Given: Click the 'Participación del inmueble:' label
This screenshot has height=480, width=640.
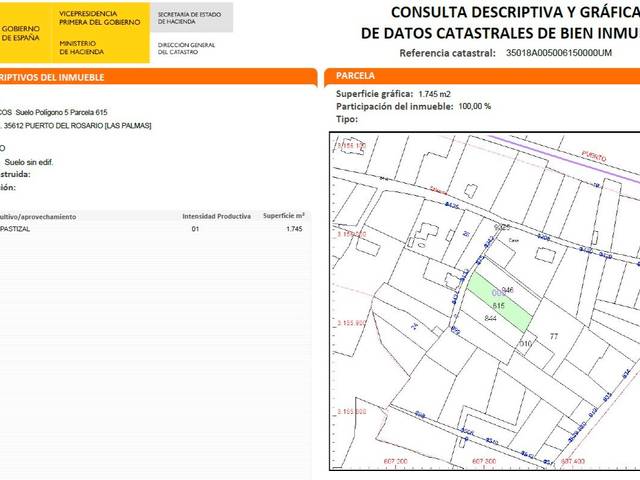Looking at the screenshot, I should tap(394, 107).
